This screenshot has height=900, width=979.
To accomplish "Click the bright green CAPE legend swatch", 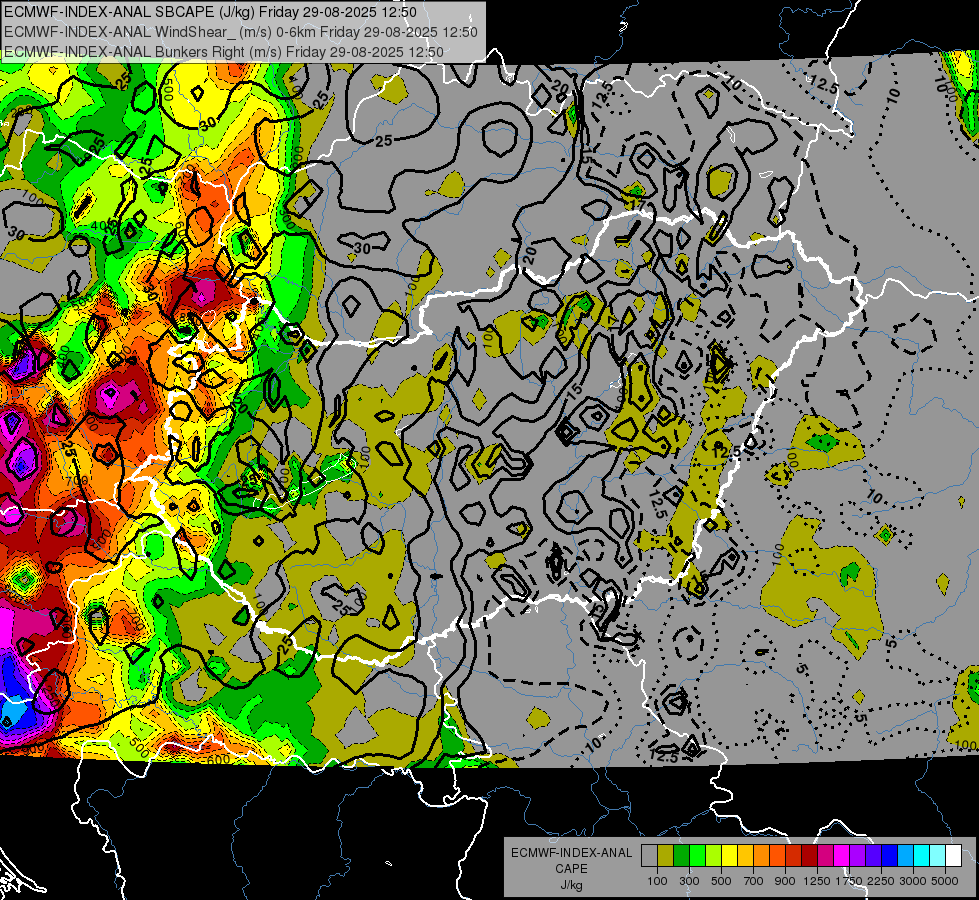I will pyautogui.click(x=697, y=856).
